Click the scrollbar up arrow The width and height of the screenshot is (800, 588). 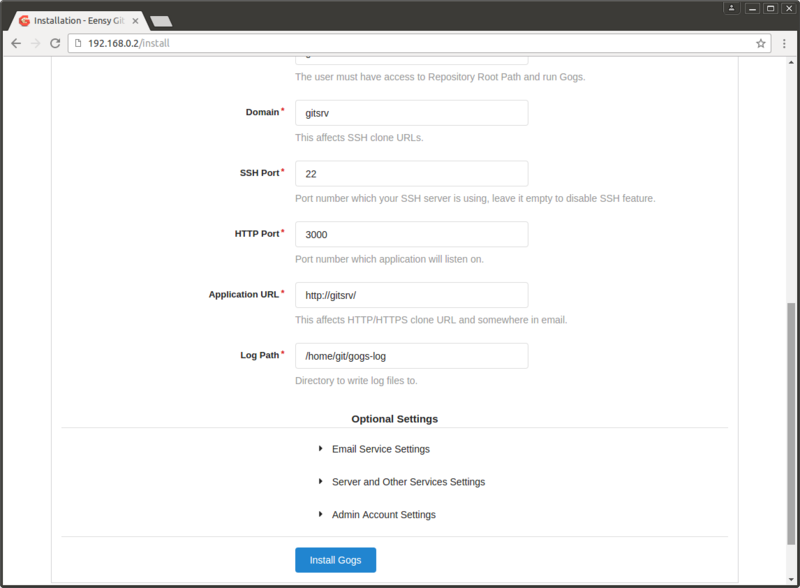(791, 62)
